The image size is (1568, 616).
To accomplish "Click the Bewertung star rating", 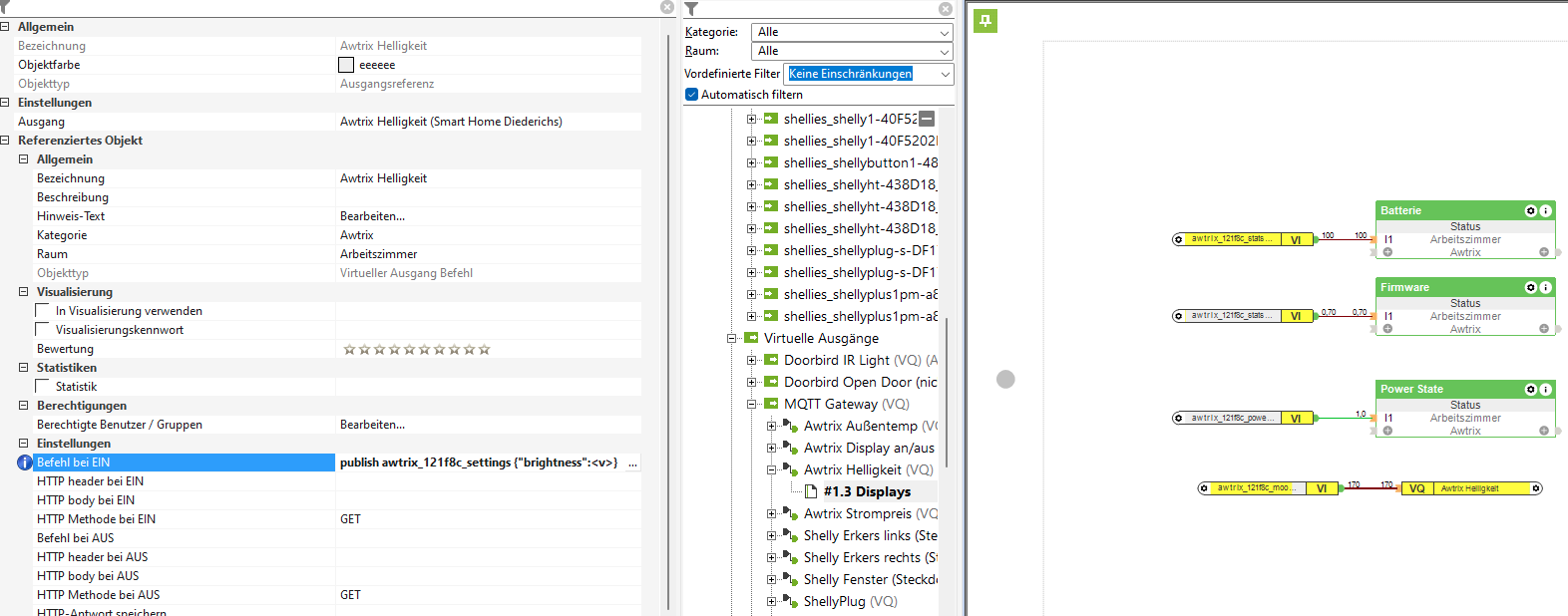I will coord(416,350).
